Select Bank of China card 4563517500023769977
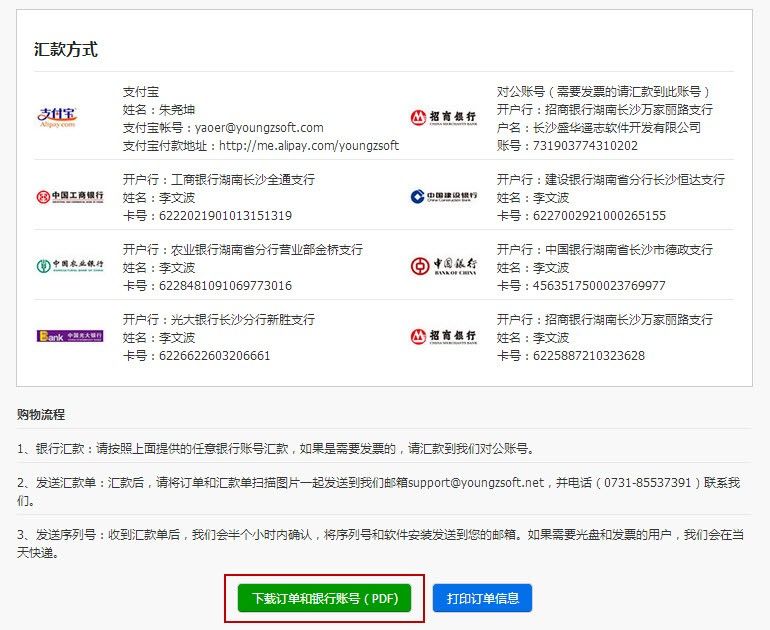The image size is (770, 630). (599, 285)
